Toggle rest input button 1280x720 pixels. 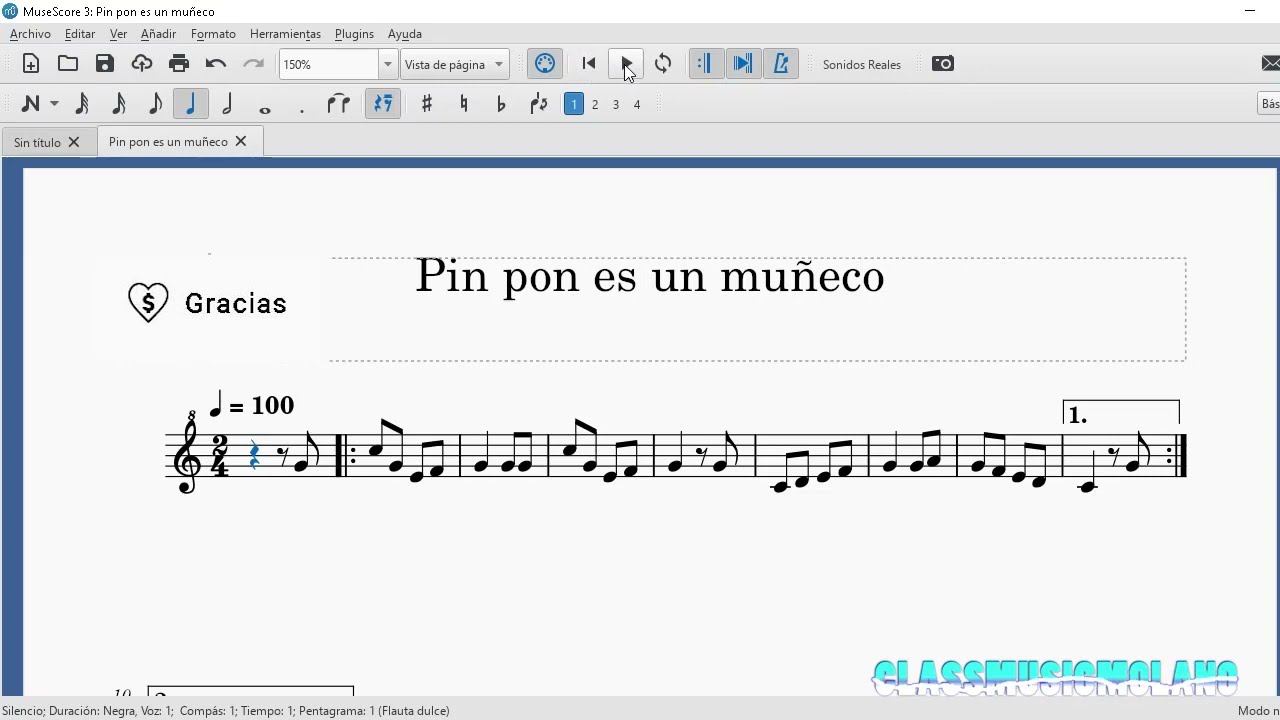pyautogui.click(x=383, y=104)
